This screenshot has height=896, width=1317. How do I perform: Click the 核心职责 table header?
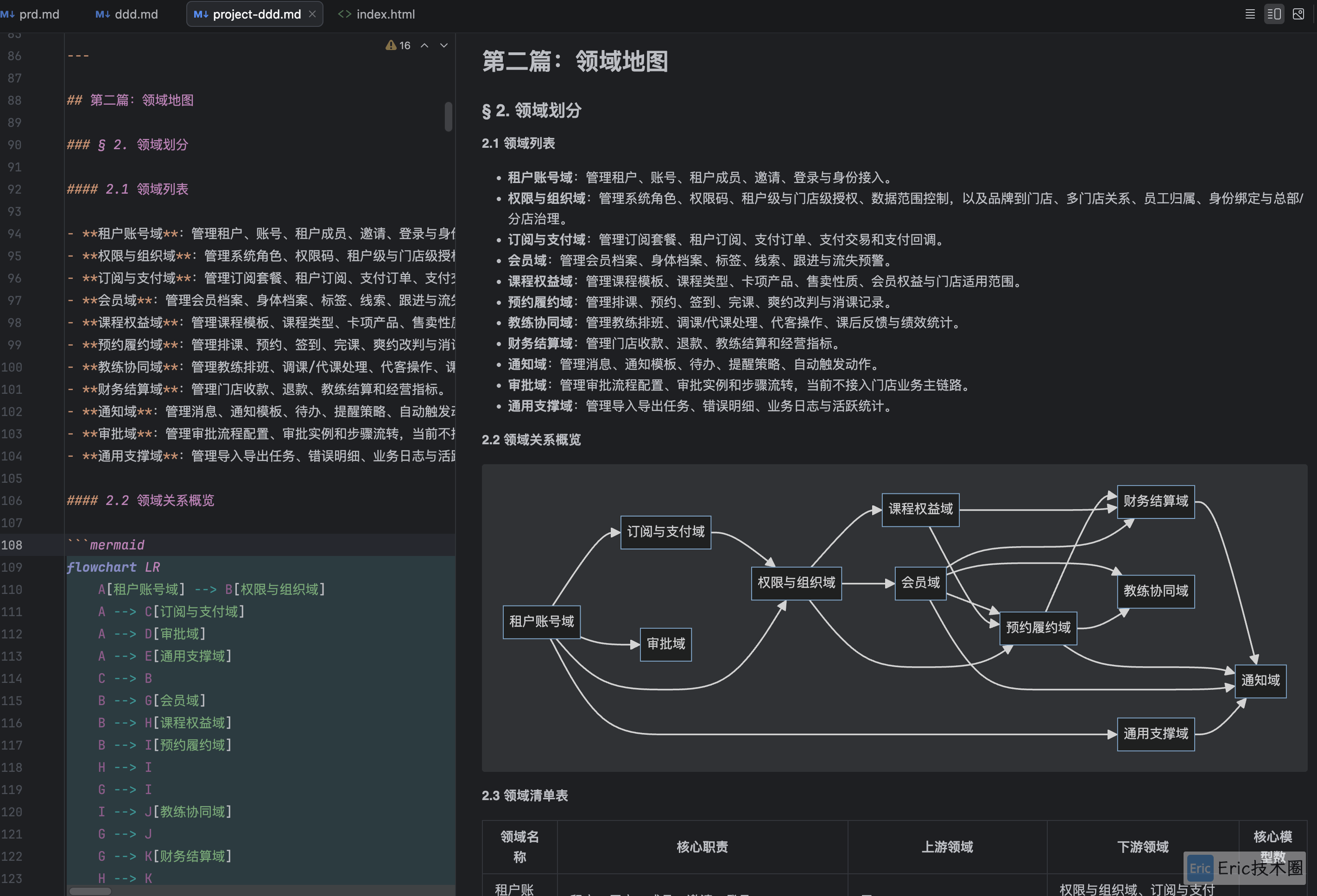click(702, 847)
